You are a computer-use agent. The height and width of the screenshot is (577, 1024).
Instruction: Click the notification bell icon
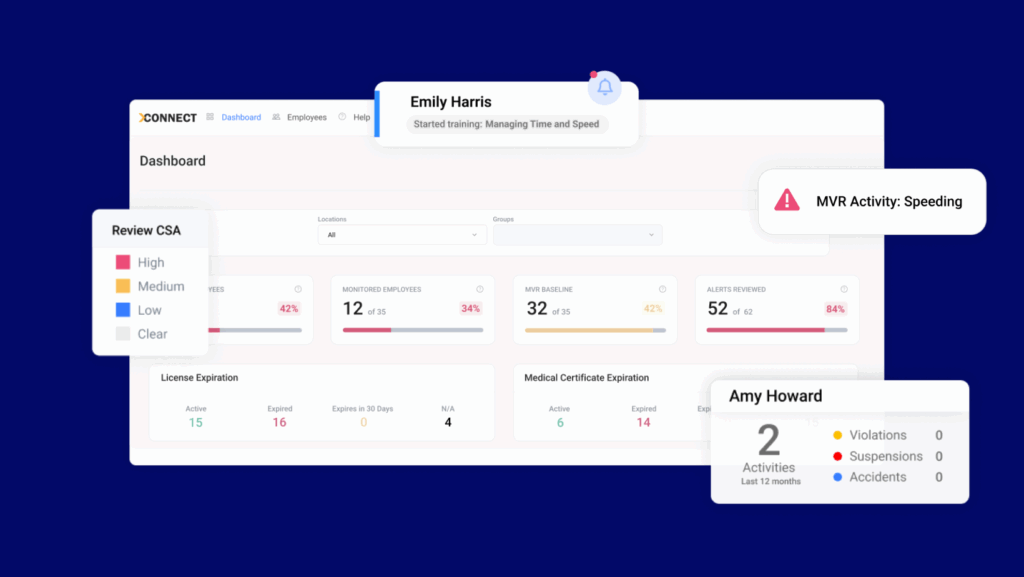click(605, 87)
